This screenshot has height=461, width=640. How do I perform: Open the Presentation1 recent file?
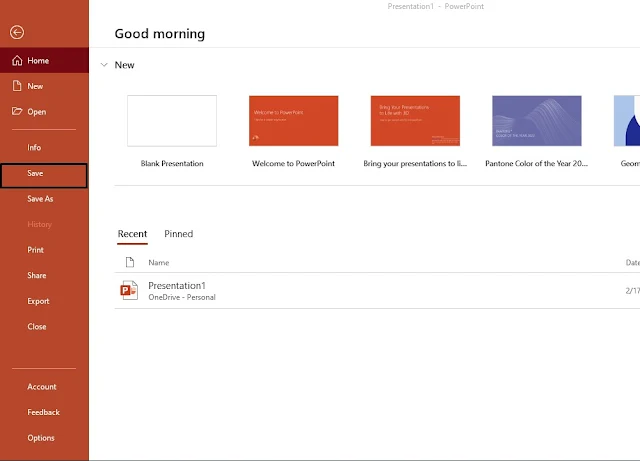coord(377,291)
